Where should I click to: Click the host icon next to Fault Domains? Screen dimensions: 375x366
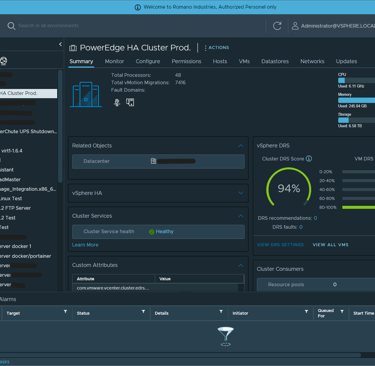point(130,102)
